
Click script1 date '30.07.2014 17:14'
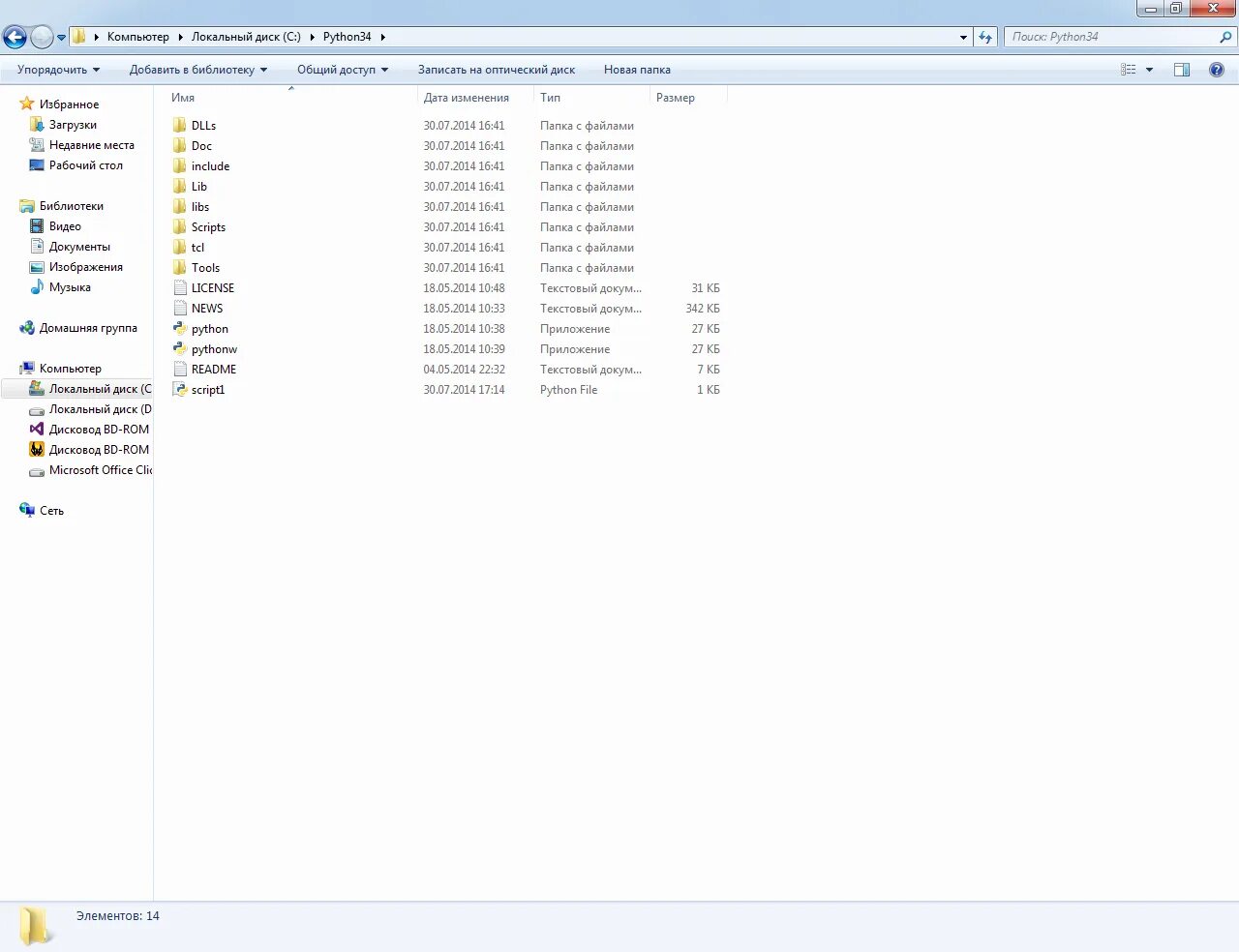464,390
